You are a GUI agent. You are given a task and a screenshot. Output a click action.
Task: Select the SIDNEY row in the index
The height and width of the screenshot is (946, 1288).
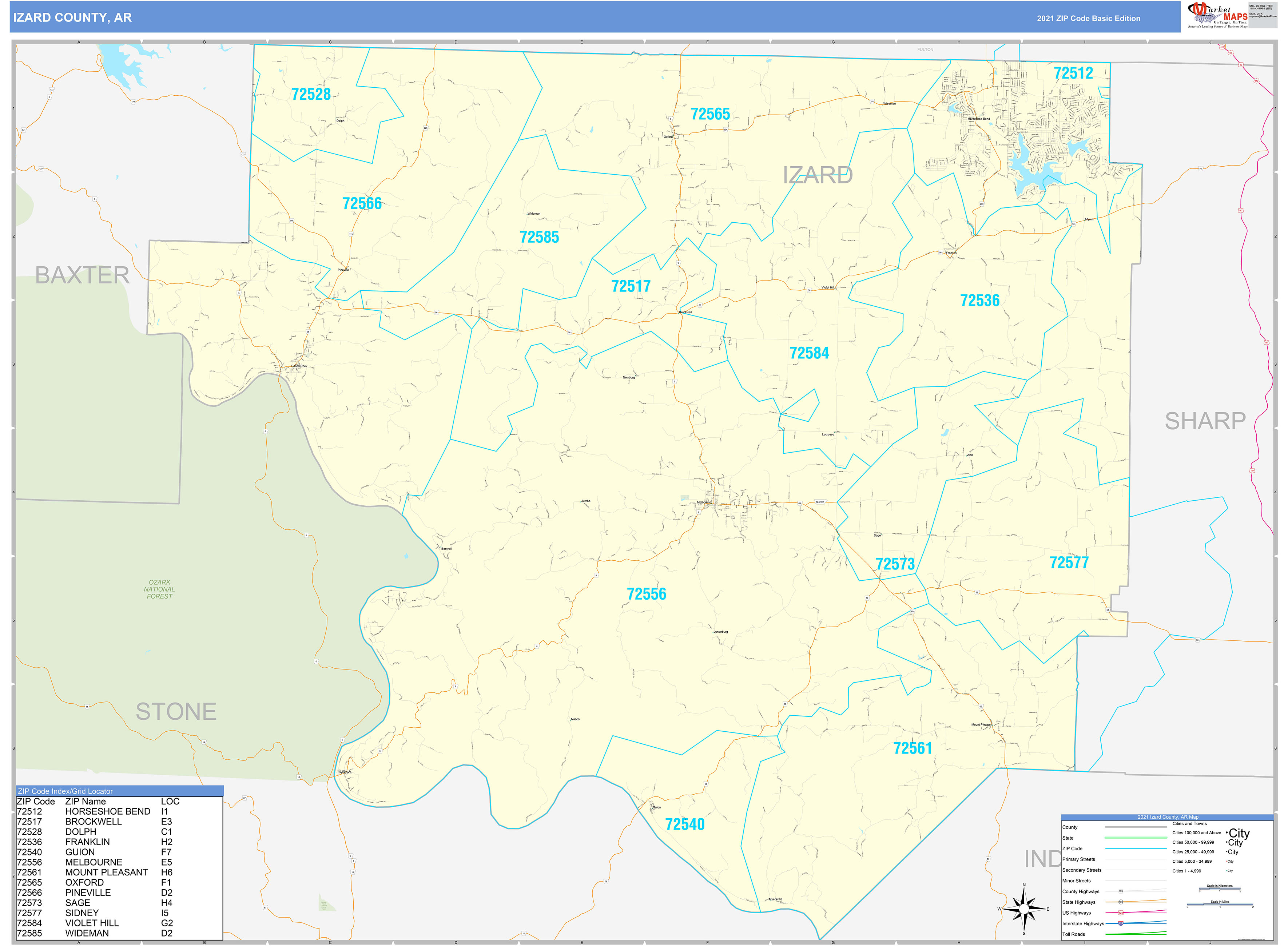(119, 913)
